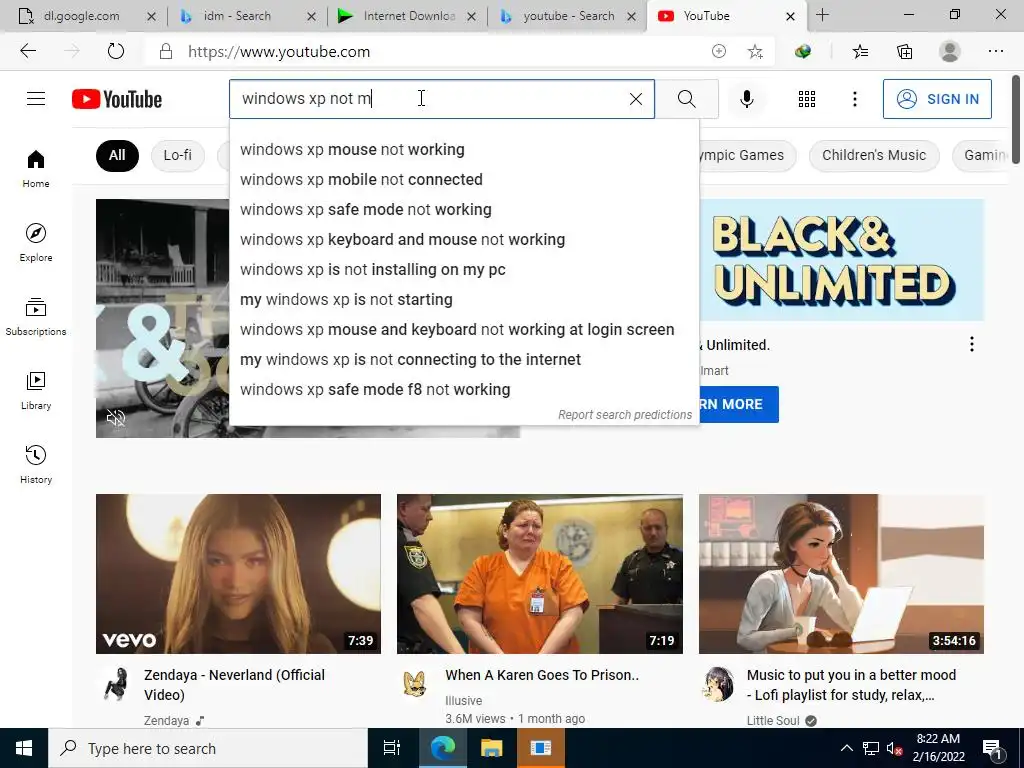Open the Black & Unlimited ad banner
The height and width of the screenshot is (768, 1024).
[842, 260]
